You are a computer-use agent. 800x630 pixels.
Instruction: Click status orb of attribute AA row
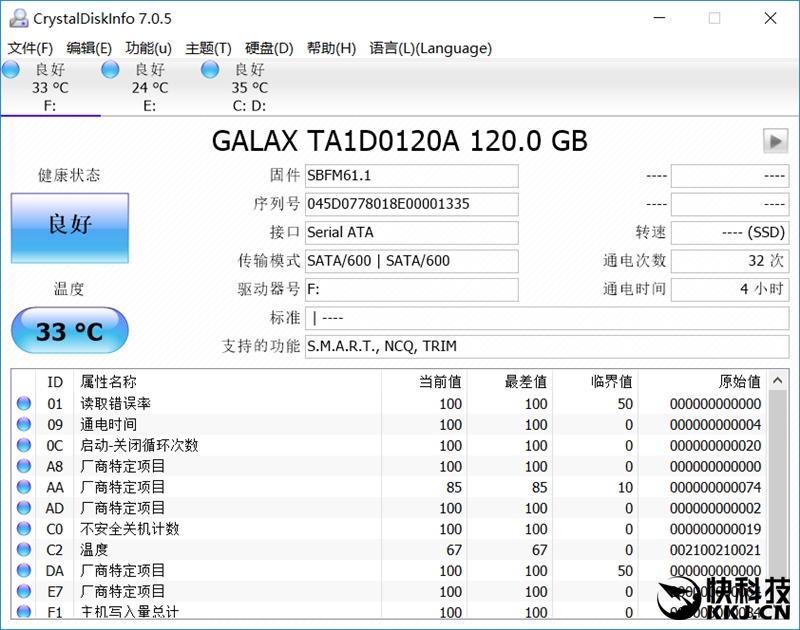(x=24, y=487)
